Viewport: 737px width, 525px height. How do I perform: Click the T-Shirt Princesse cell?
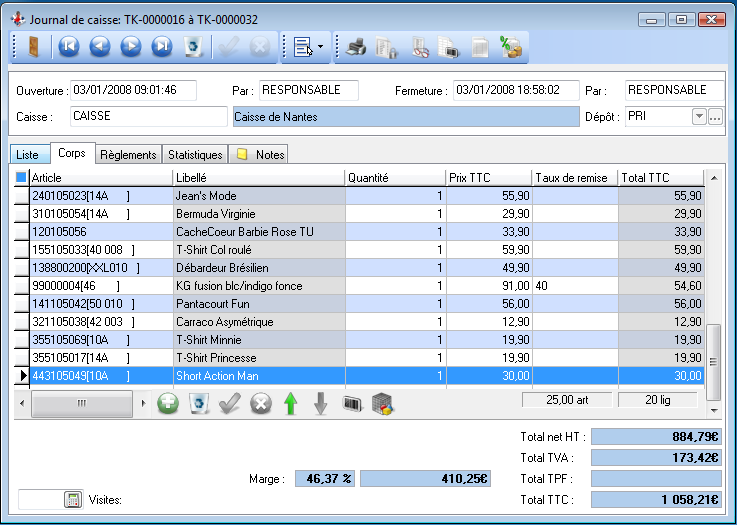(259, 358)
